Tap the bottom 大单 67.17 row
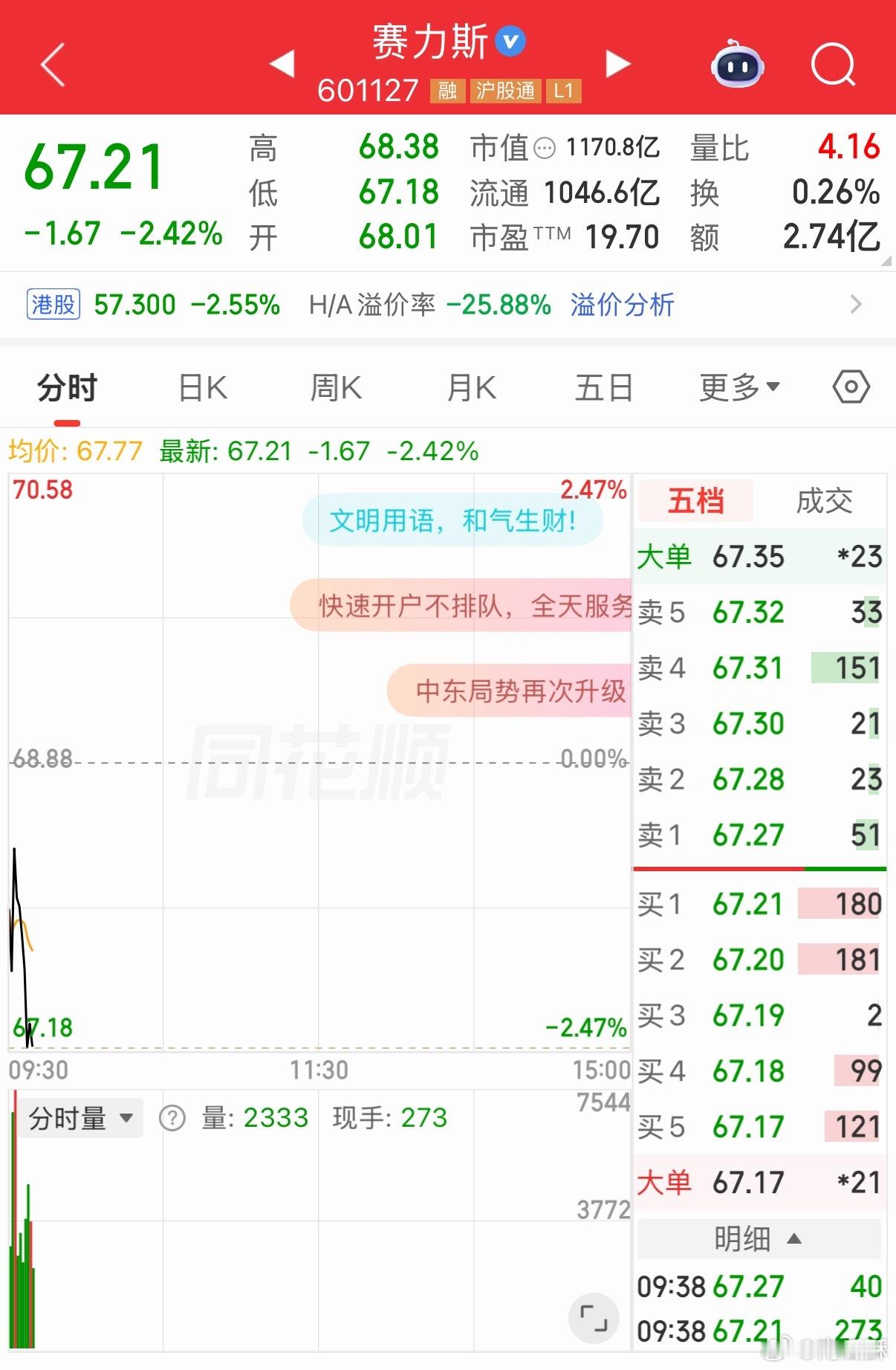 760,1182
